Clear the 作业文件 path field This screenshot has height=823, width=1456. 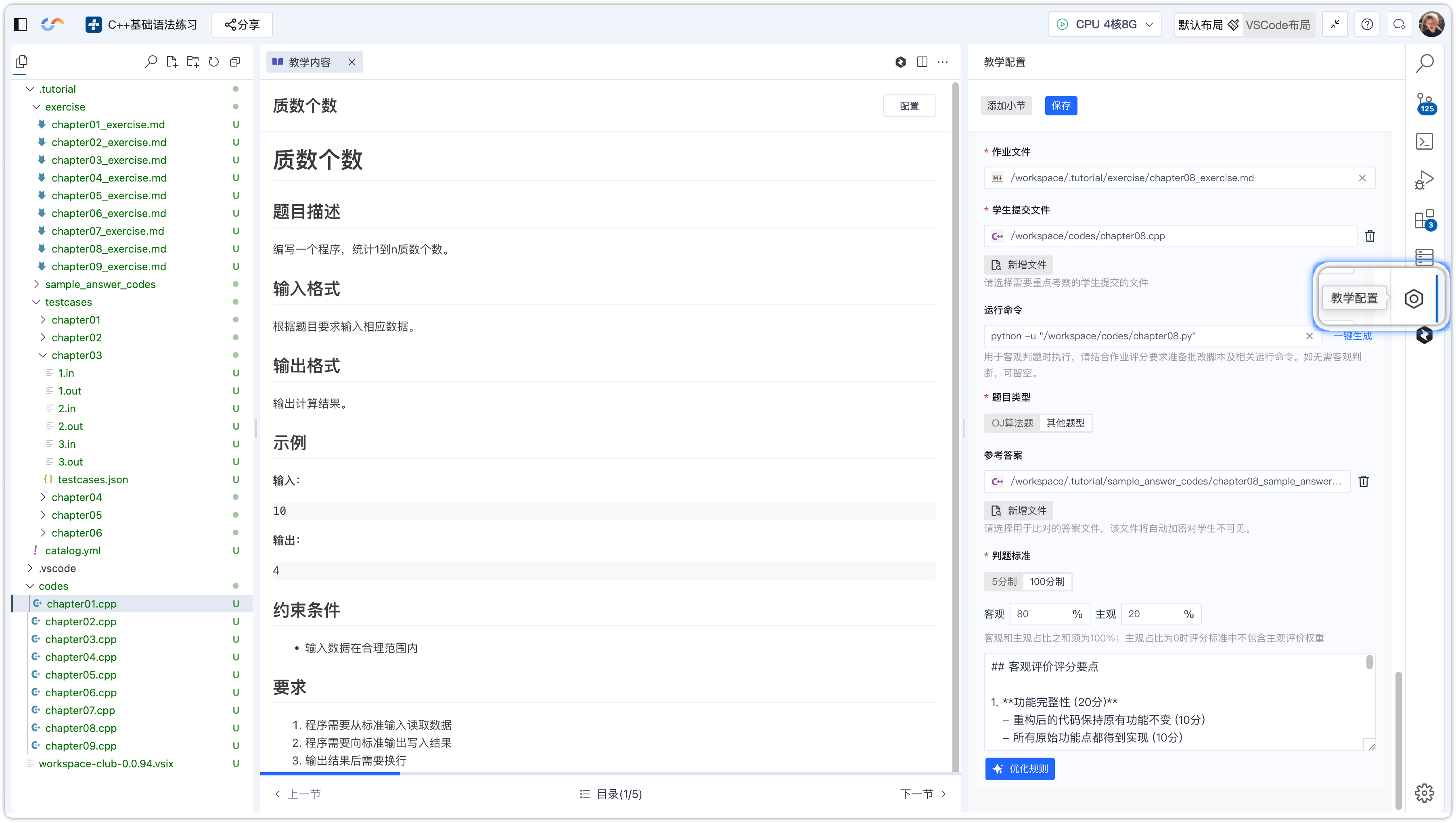1362,178
